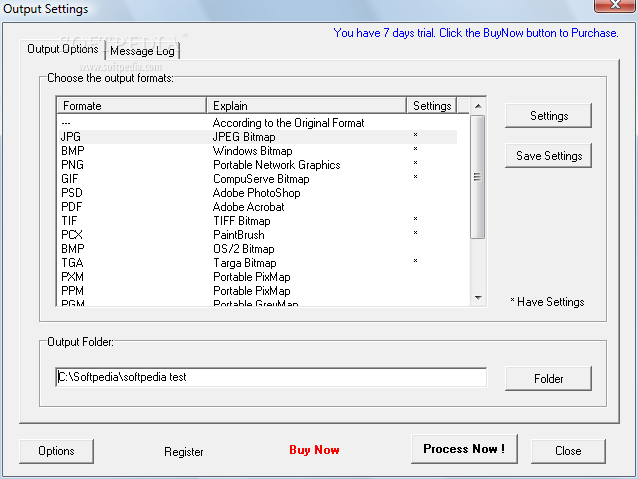Click the Settings column header

coord(432,106)
